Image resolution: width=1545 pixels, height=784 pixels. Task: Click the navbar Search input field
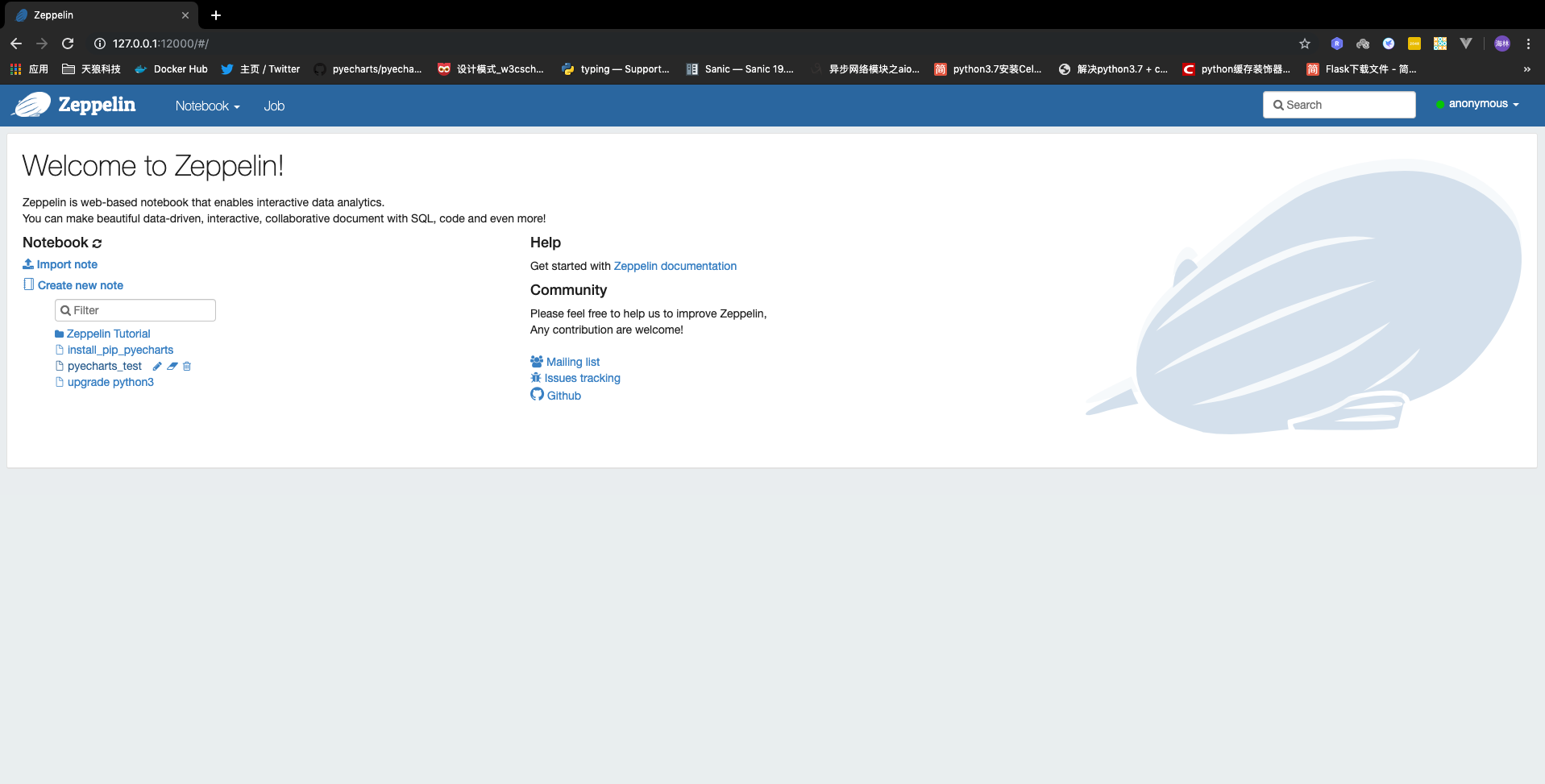[x=1339, y=105]
